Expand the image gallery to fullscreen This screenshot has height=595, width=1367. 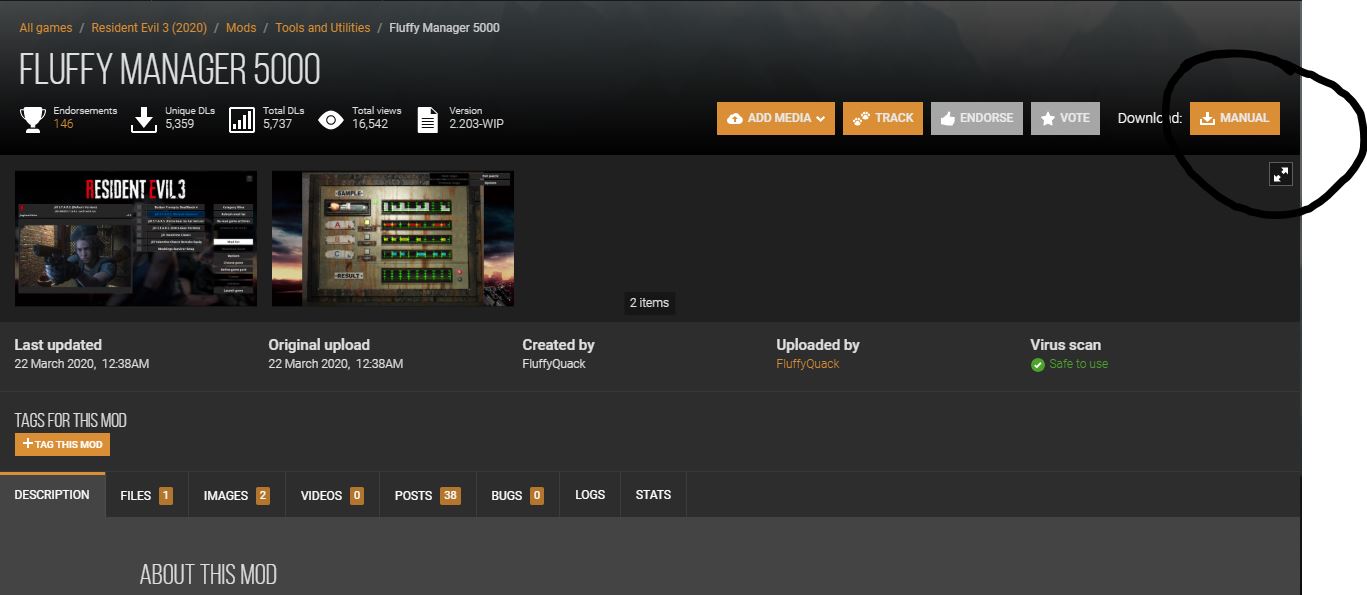(x=1281, y=174)
